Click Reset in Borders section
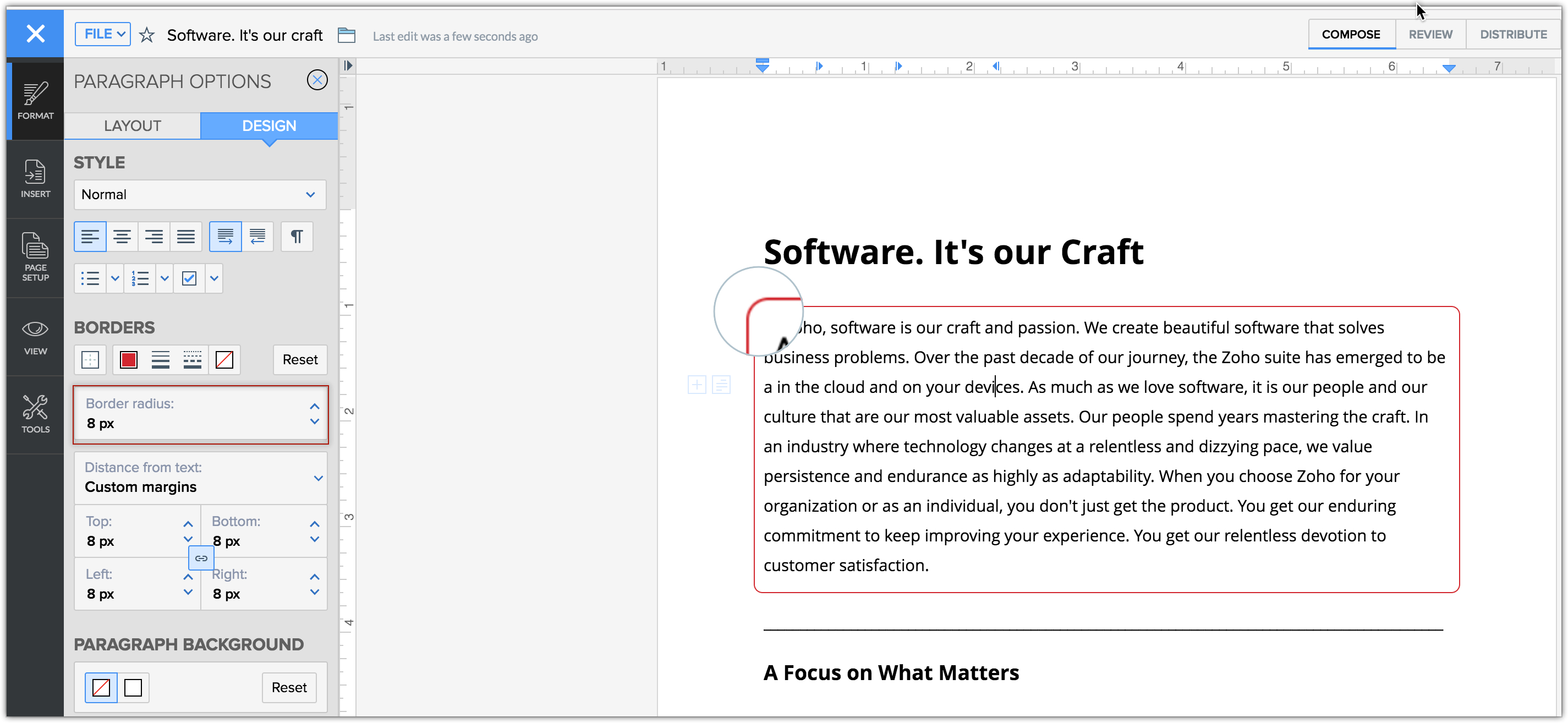The height and width of the screenshot is (723, 1568). pyautogui.click(x=299, y=360)
